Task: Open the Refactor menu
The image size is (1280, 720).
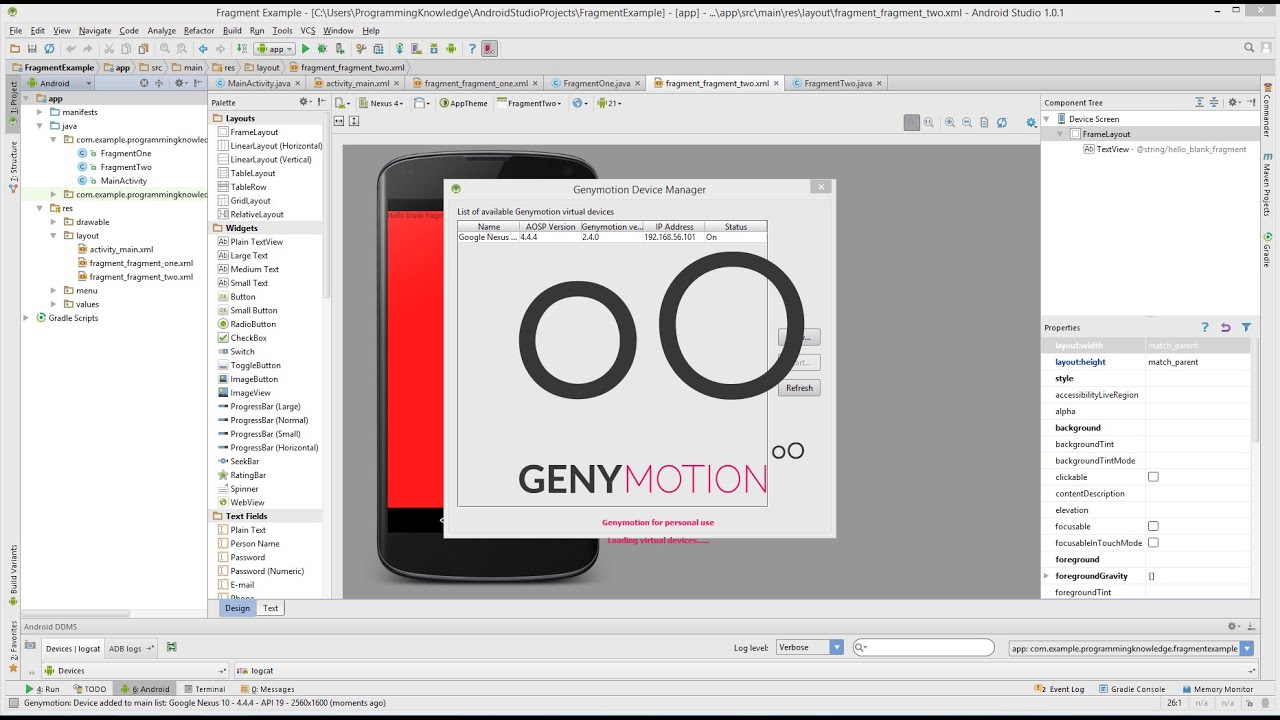Action: coord(198,31)
